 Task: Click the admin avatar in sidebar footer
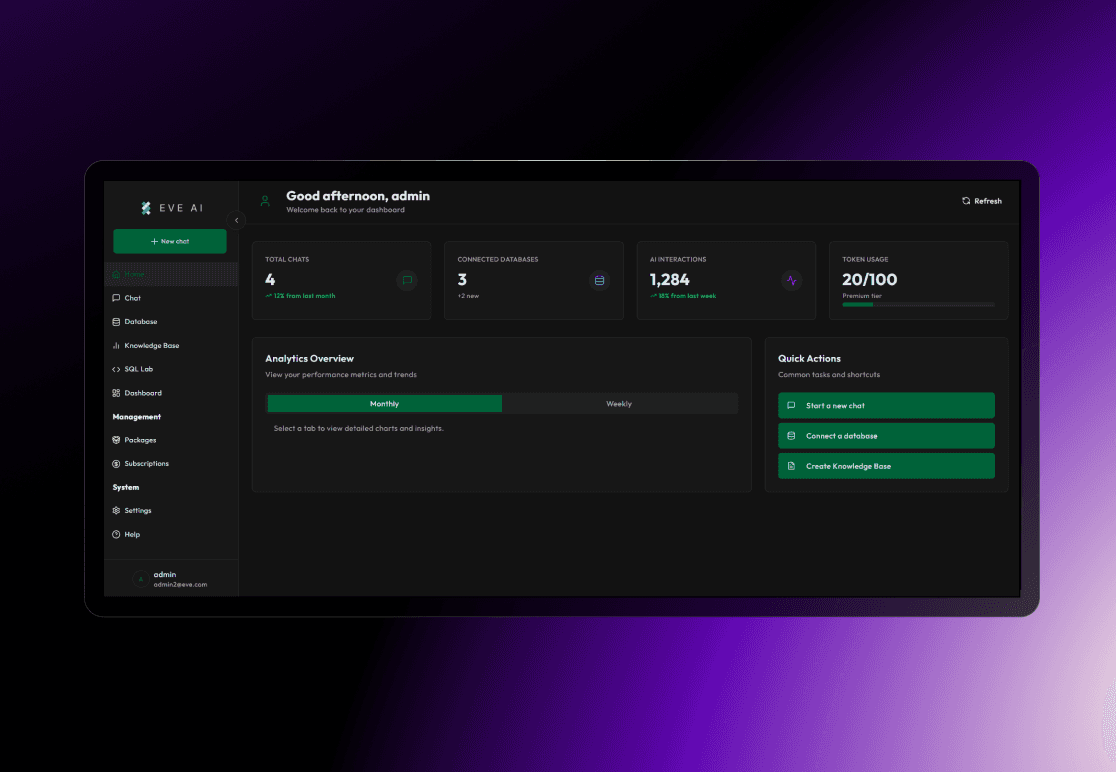click(141, 579)
